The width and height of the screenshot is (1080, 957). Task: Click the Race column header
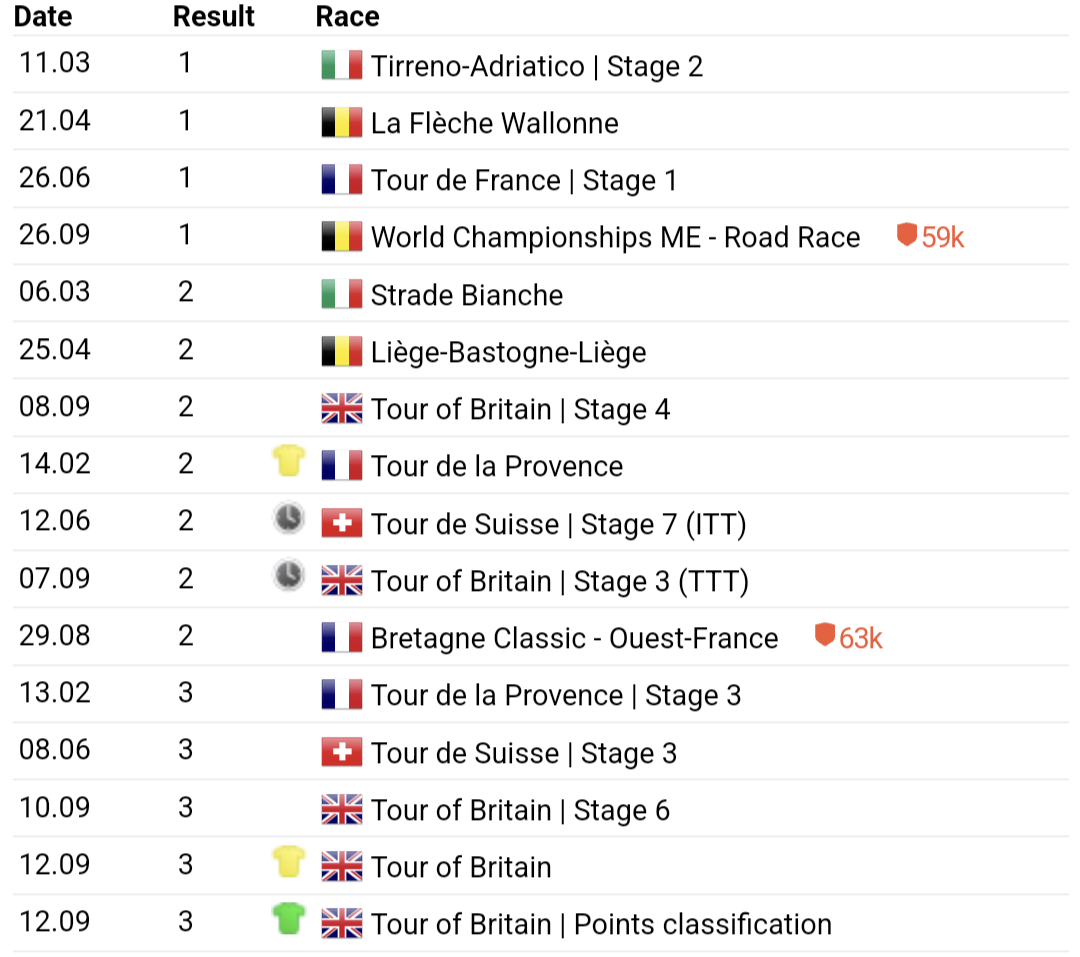347,17
